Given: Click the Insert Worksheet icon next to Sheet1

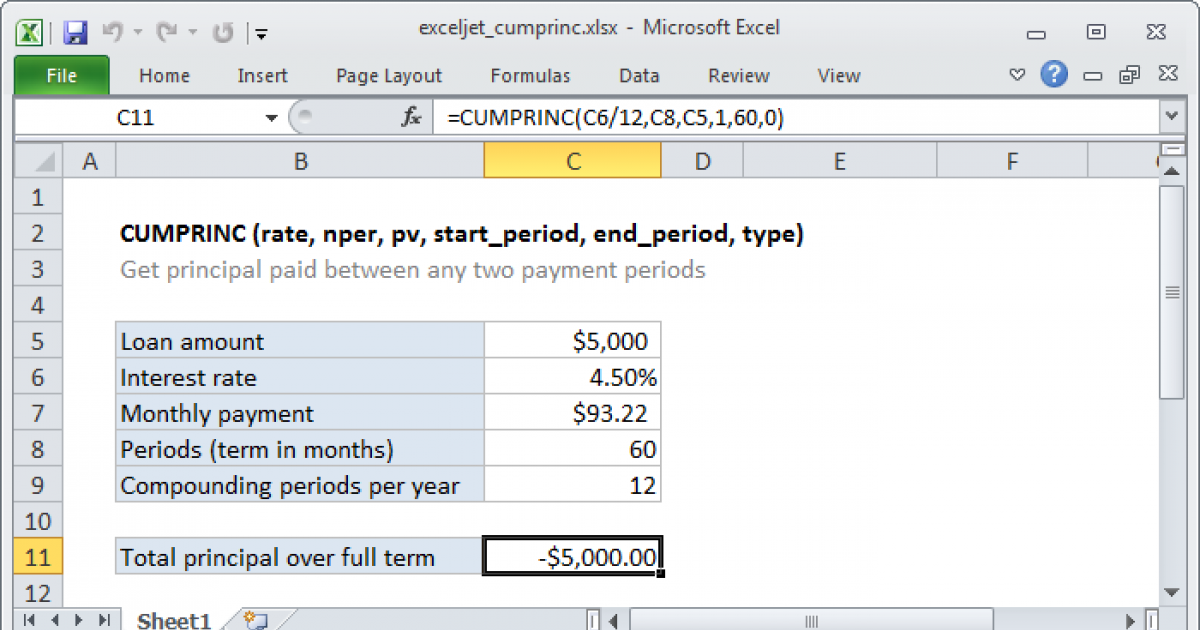Looking at the screenshot, I should (253, 620).
